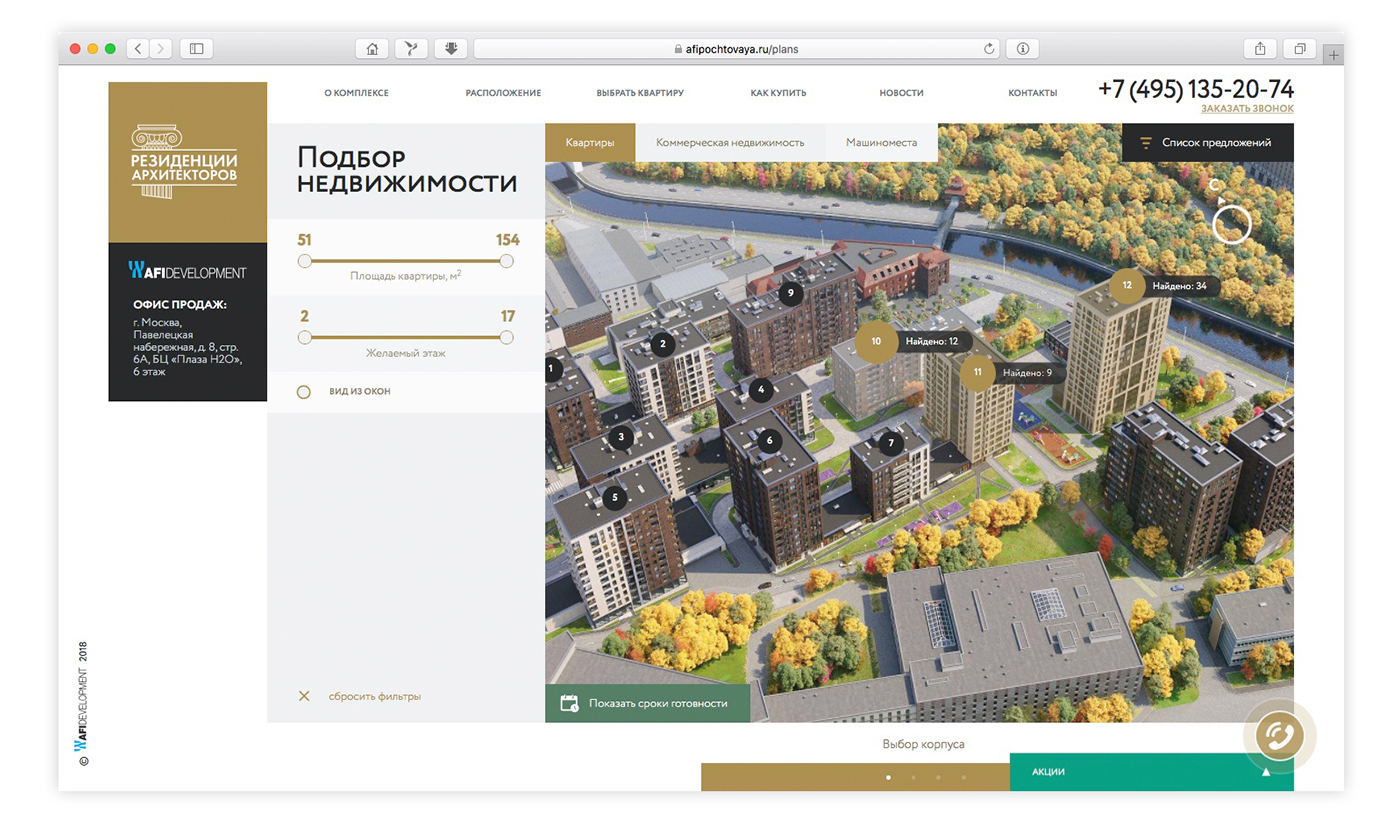The width and height of the screenshot is (1400, 820).
Task: Expand the Акции panel arrow
Action: [1266, 772]
